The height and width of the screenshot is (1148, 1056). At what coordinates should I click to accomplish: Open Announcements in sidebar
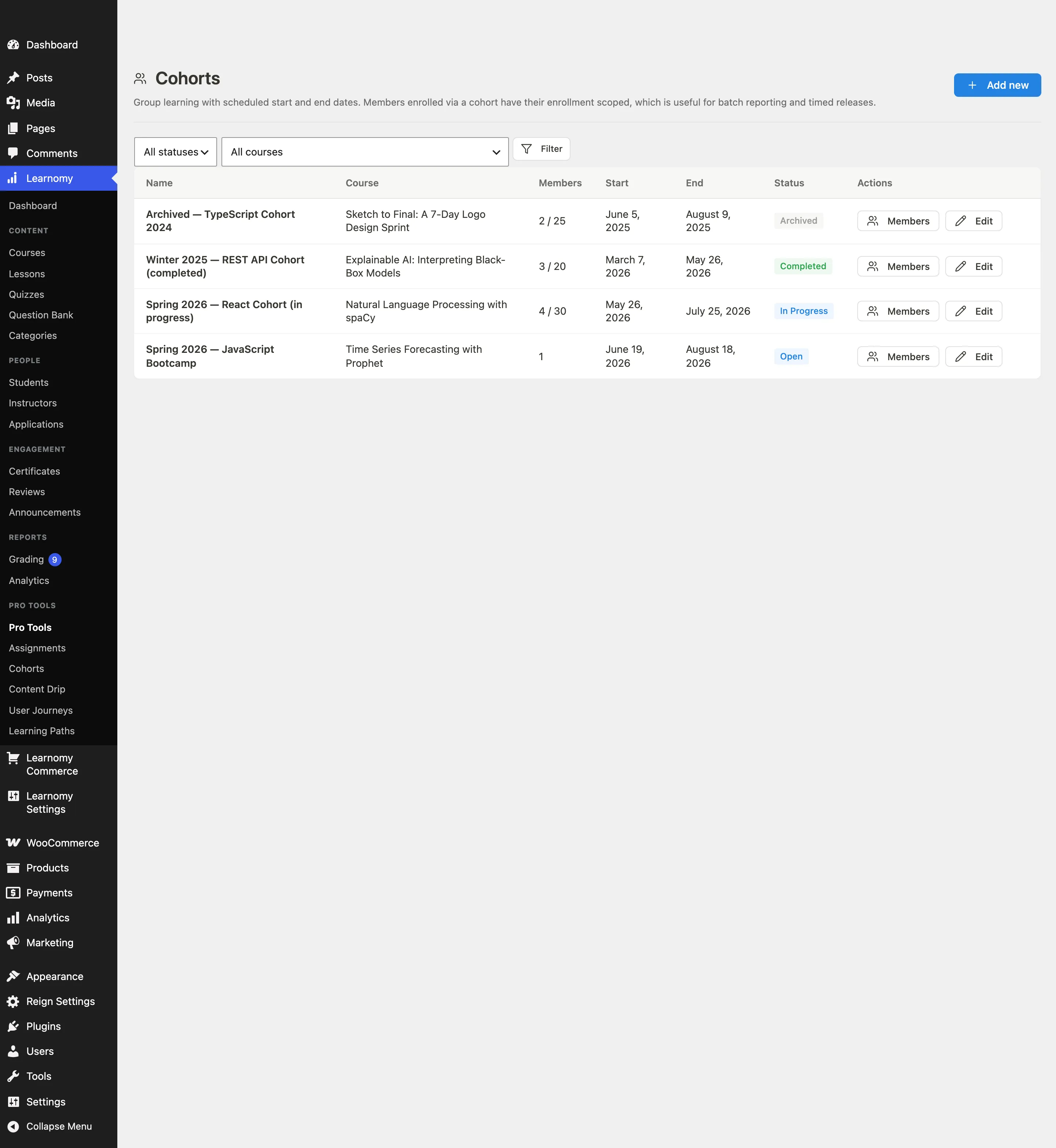tap(45, 512)
